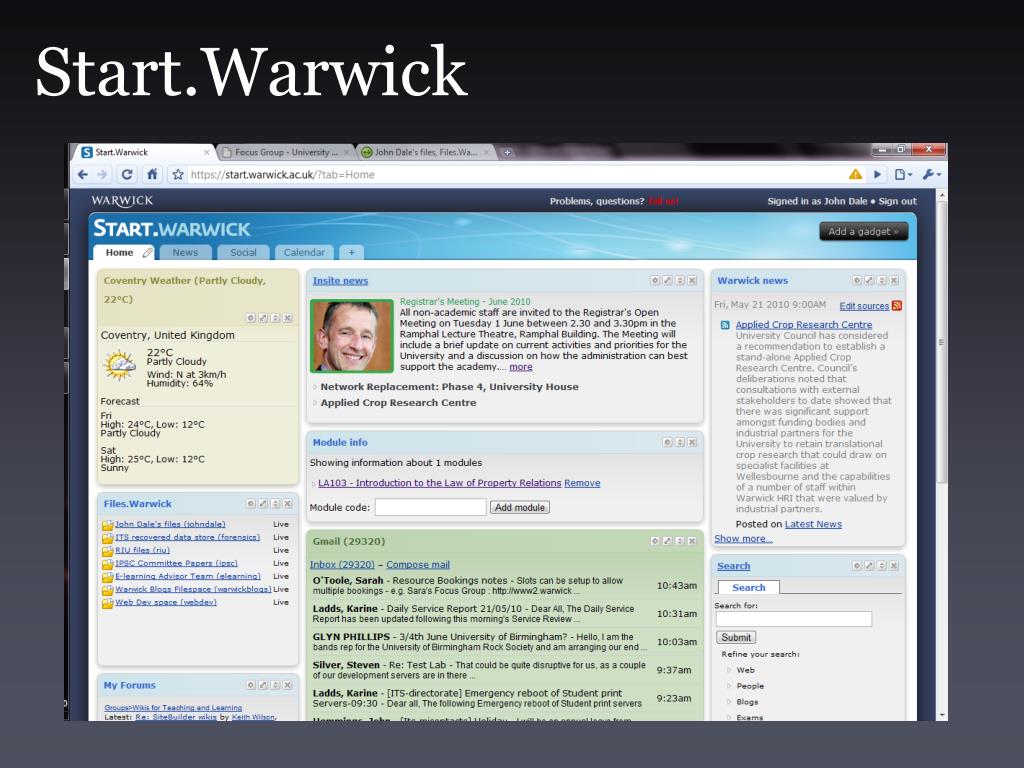
Task: Close the Files.Warwick gadget
Action: (x=287, y=504)
